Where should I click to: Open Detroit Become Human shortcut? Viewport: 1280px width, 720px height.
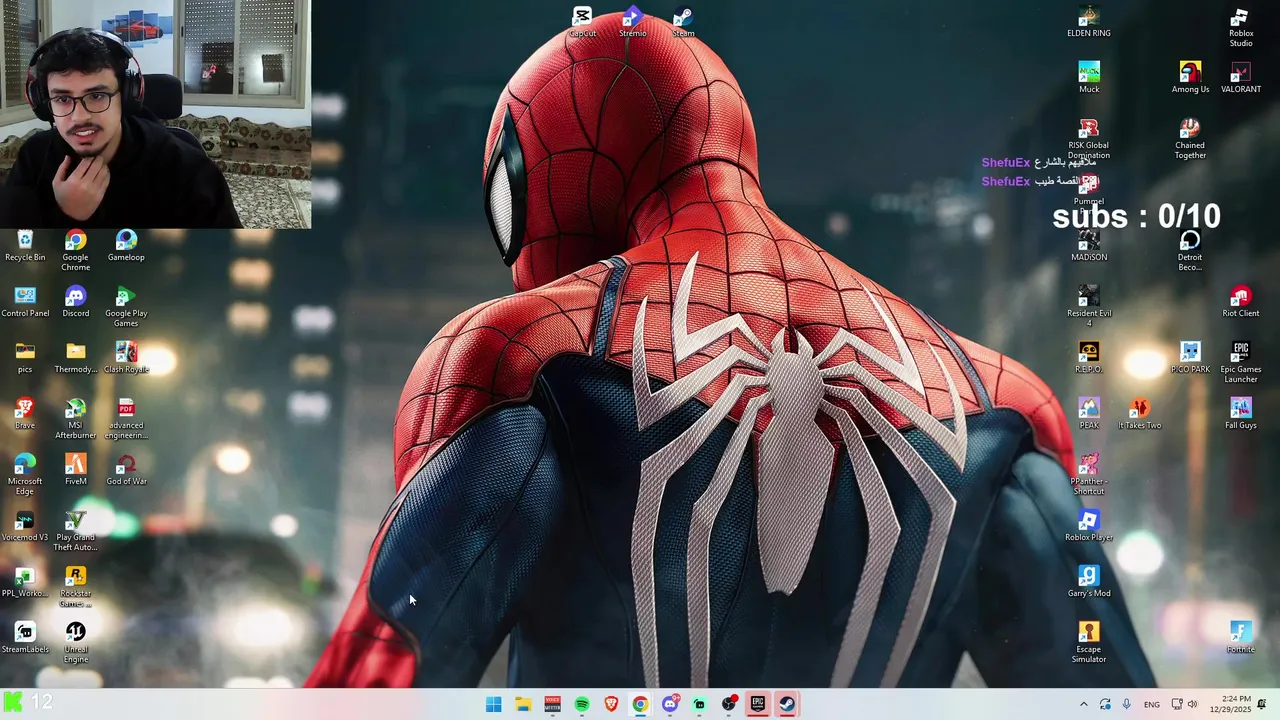tap(1190, 251)
